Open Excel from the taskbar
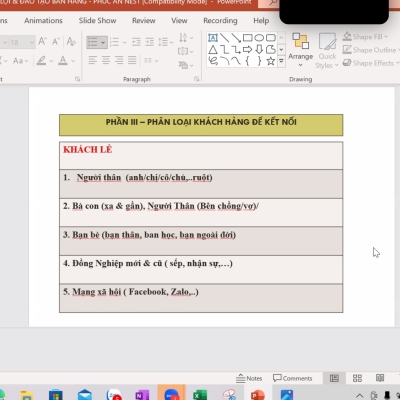This screenshot has width=400, height=400. 200,395
